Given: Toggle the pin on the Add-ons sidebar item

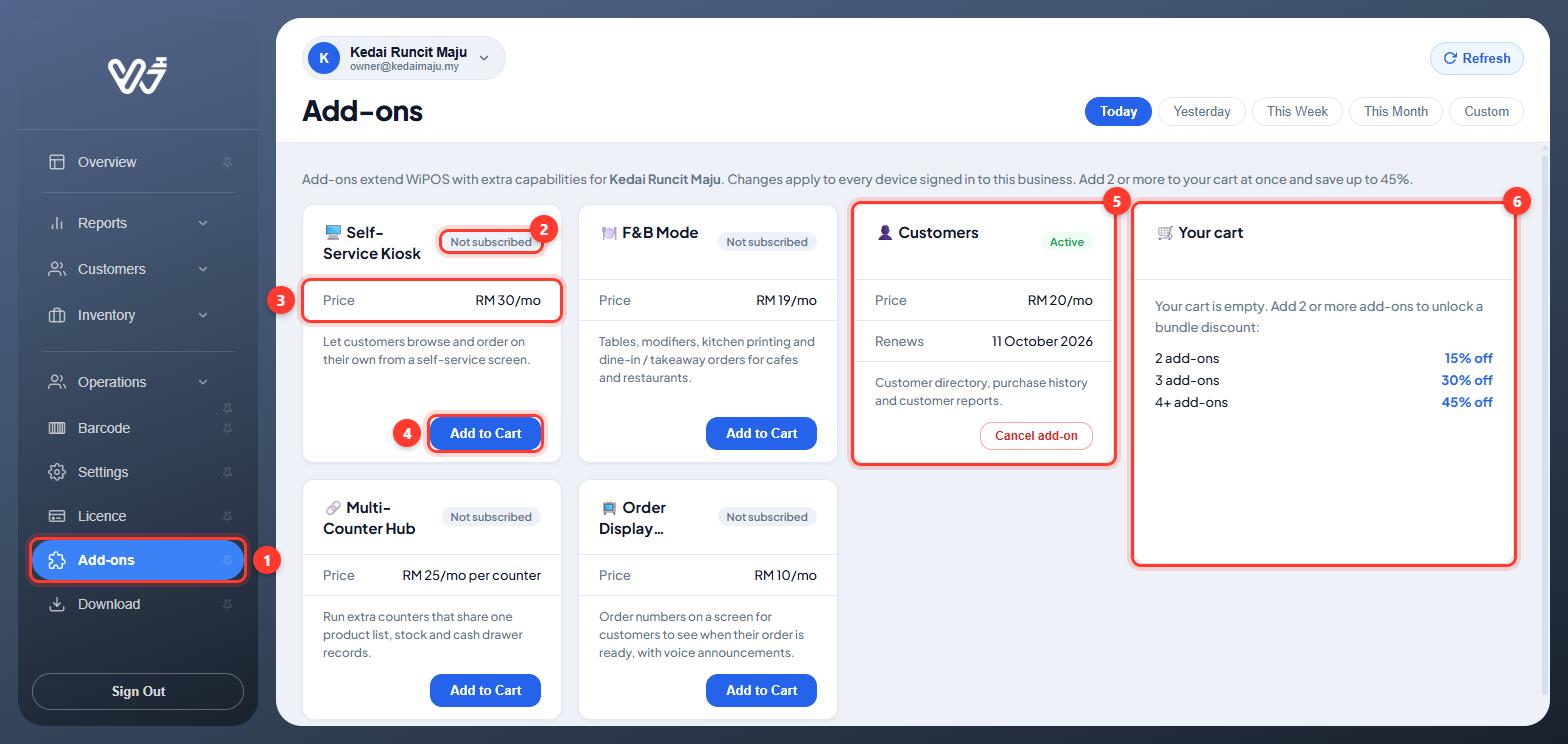Looking at the screenshot, I should tap(227, 560).
